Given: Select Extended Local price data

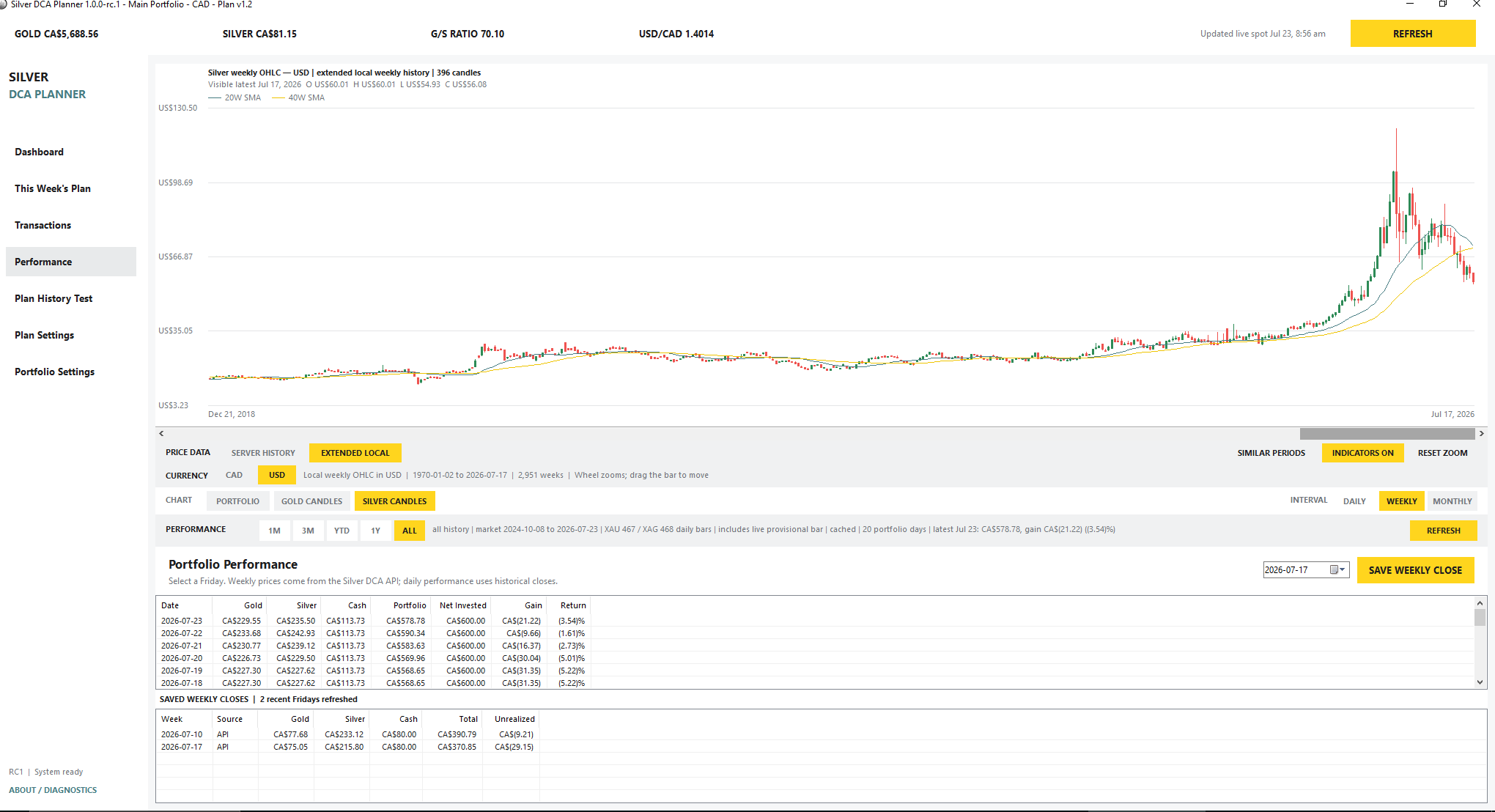Looking at the screenshot, I should tap(355, 453).
